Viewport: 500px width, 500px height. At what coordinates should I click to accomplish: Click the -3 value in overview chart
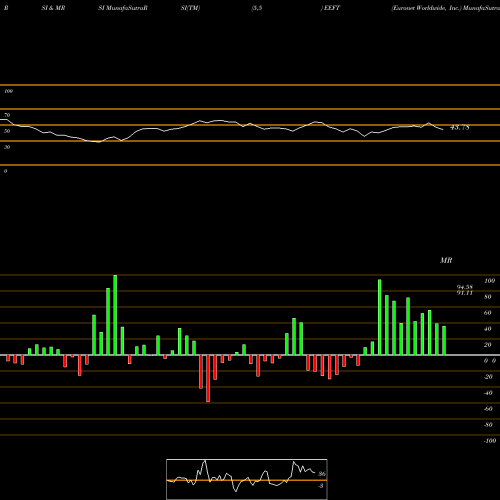coord(321,486)
